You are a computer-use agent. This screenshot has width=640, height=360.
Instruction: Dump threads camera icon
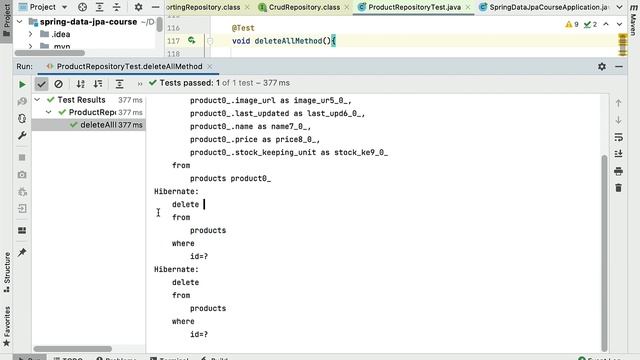[22, 175]
